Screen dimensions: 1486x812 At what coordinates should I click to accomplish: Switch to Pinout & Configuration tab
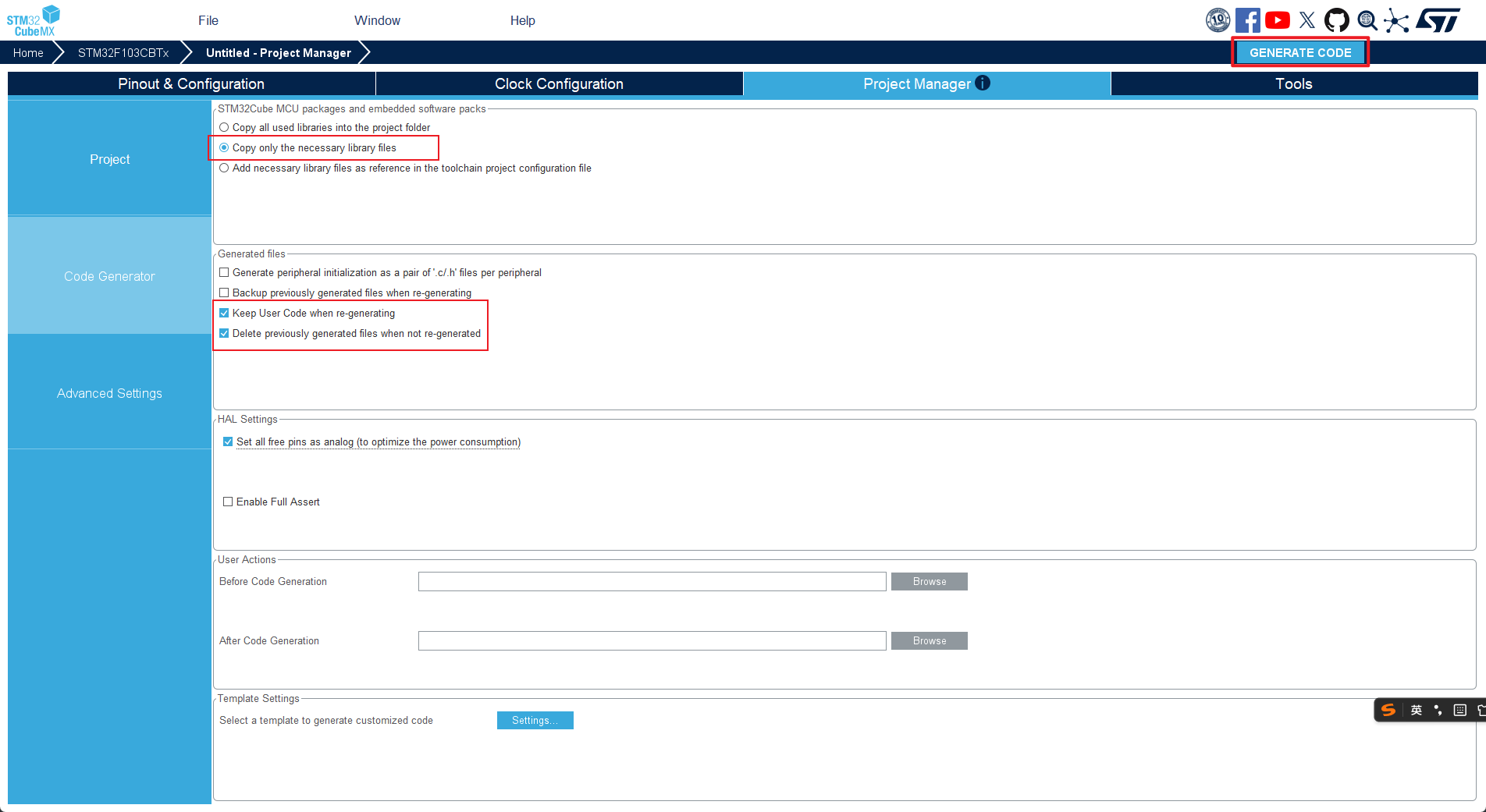point(191,83)
